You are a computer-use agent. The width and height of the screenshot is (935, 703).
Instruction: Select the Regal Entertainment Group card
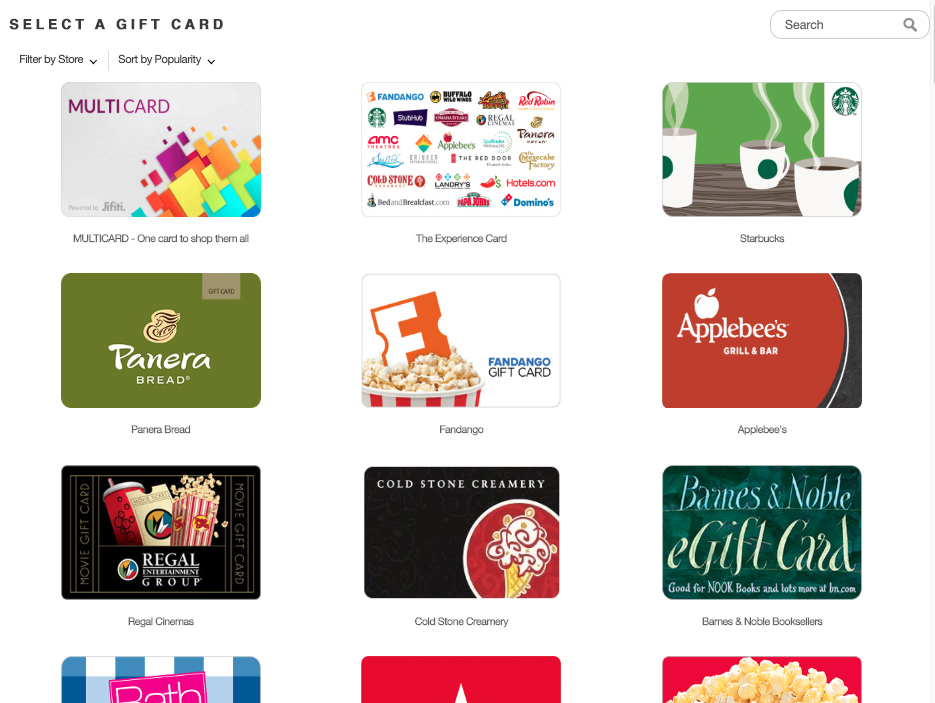coord(161,532)
